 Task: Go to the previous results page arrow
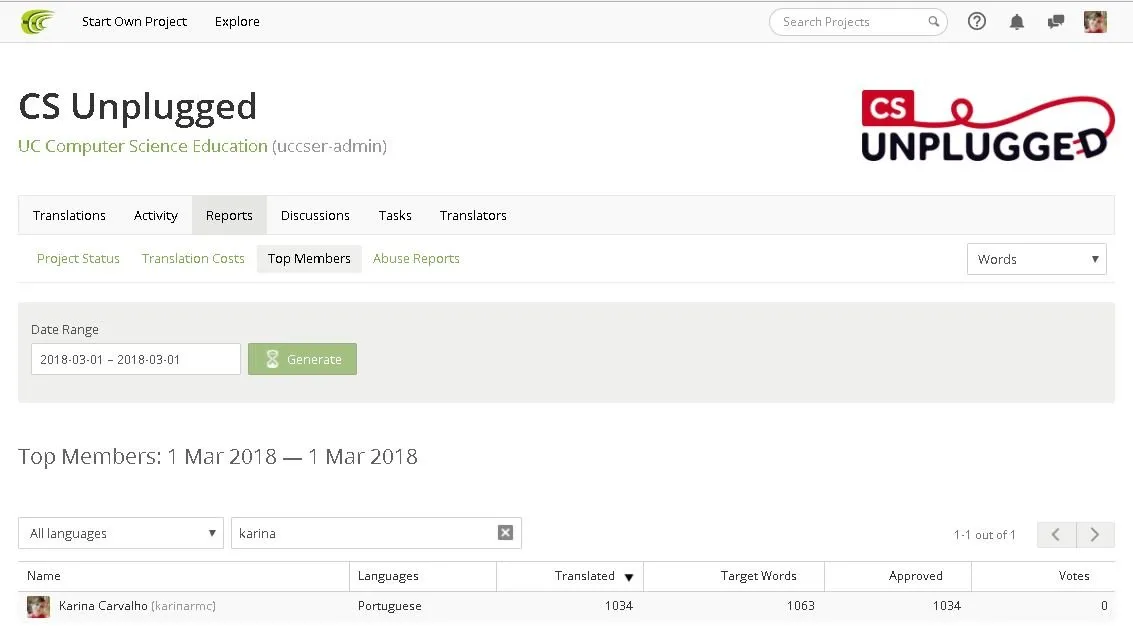coord(1056,534)
